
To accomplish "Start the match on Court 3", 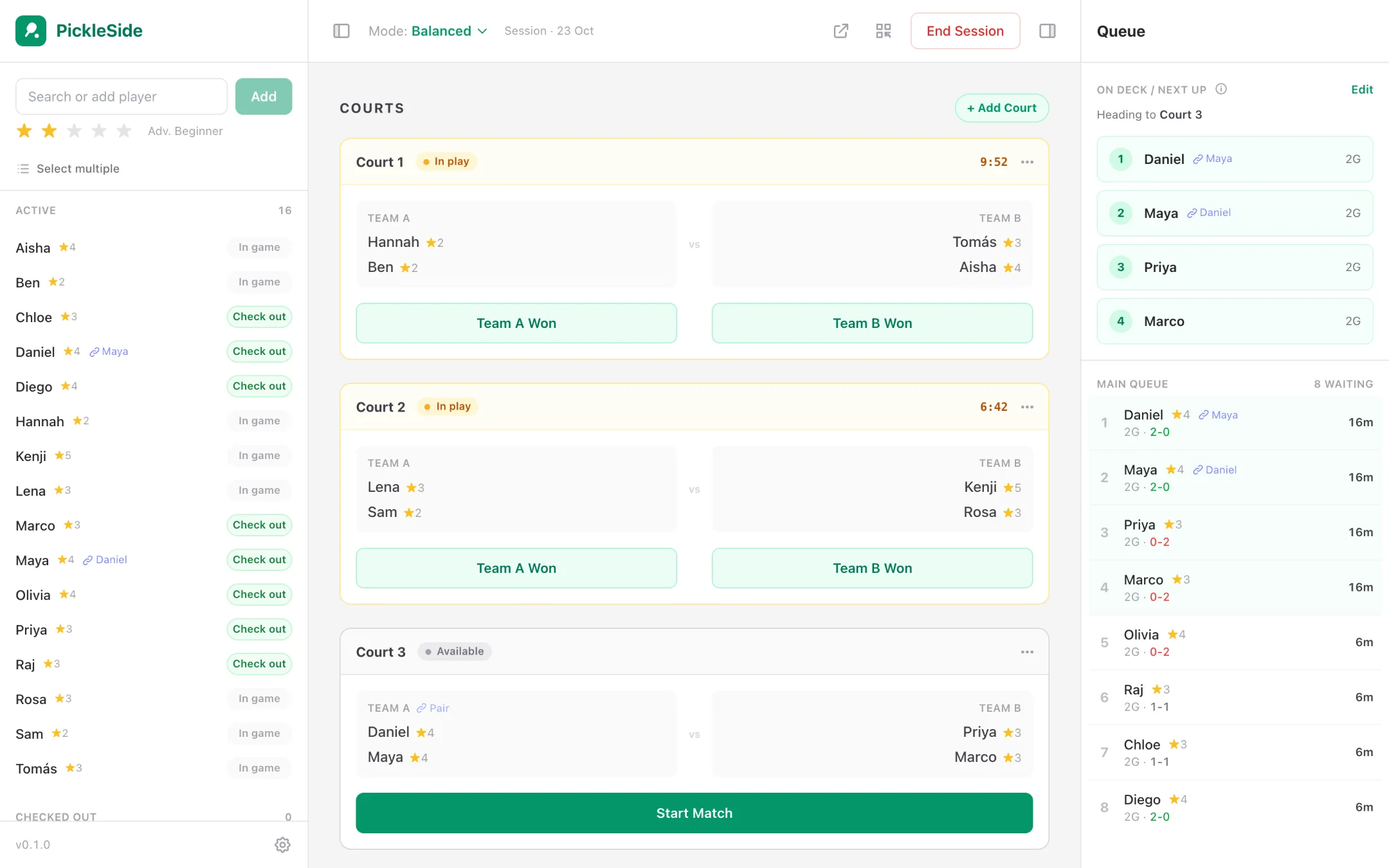I will coord(694,813).
